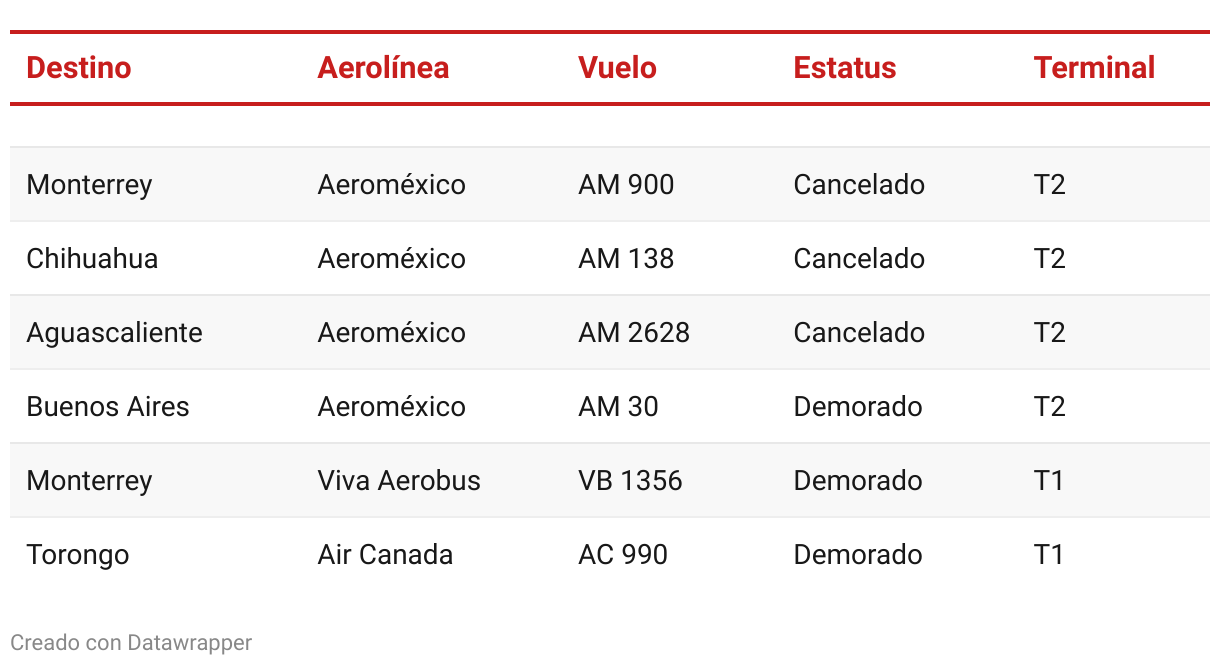This screenshot has width=1220, height=666.
Task: Select the Chihuahua destination cell
Action: [x=92, y=259]
